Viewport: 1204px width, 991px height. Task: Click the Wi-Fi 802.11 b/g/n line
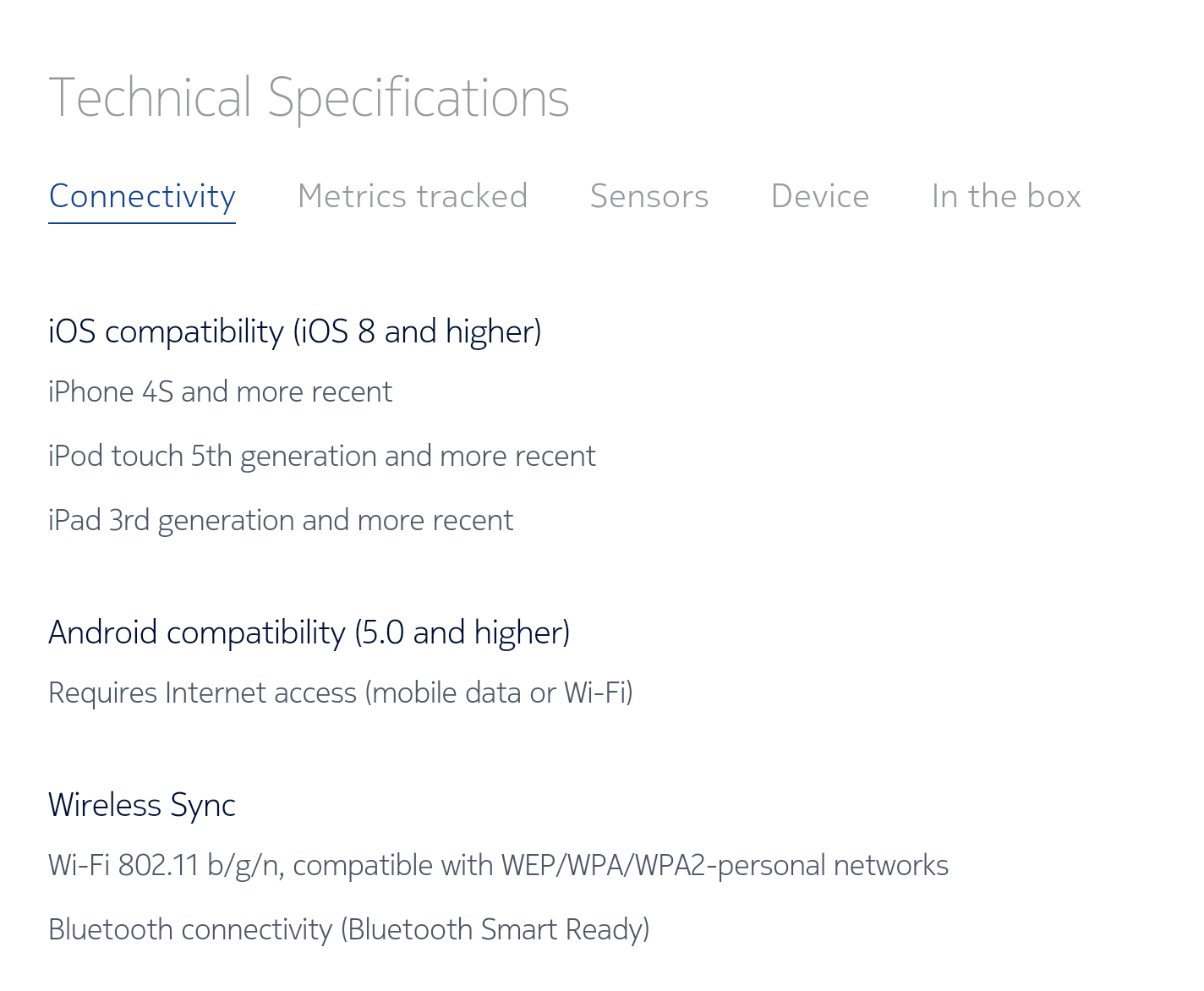coord(499,866)
